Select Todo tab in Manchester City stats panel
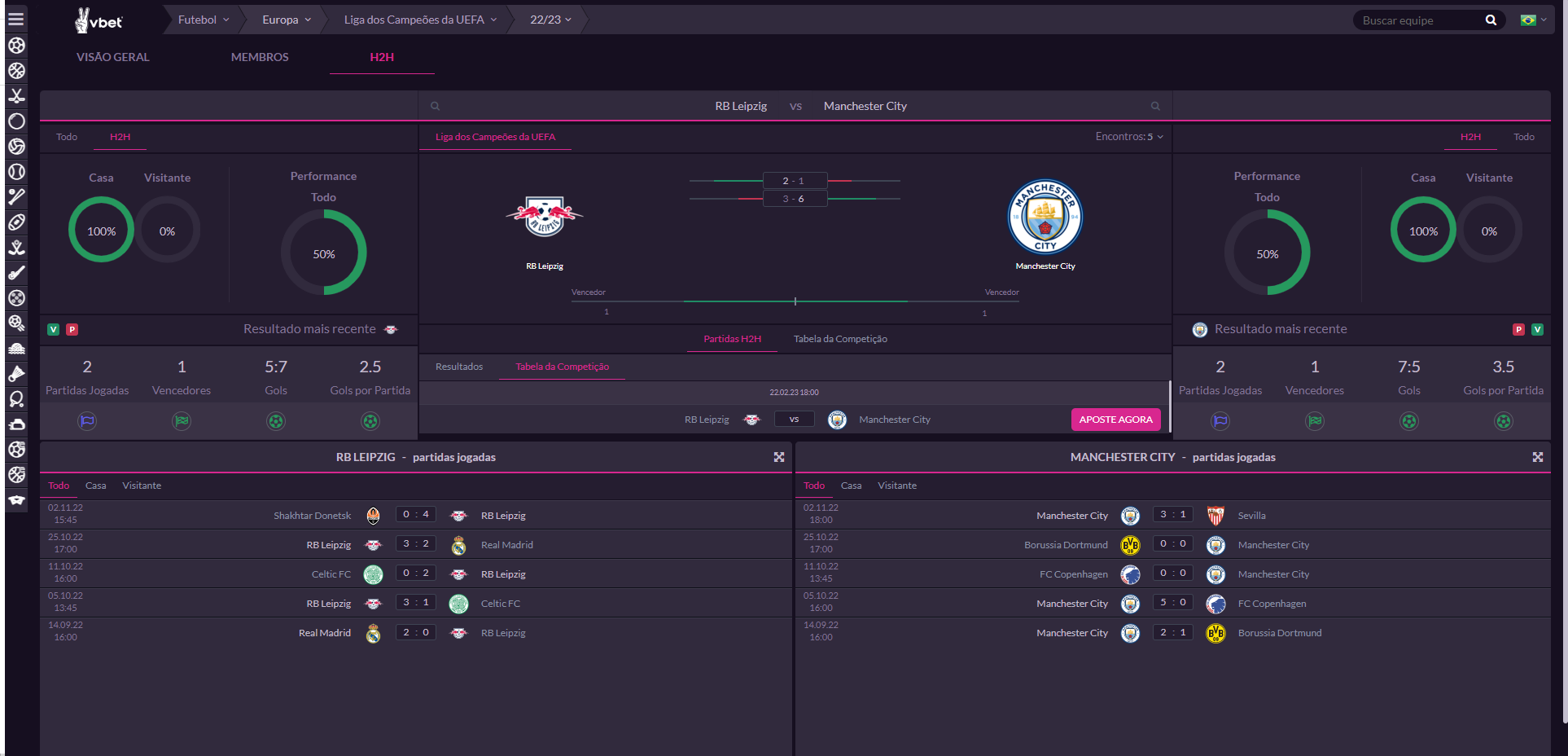1568x756 pixels. [x=1524, y=137]
